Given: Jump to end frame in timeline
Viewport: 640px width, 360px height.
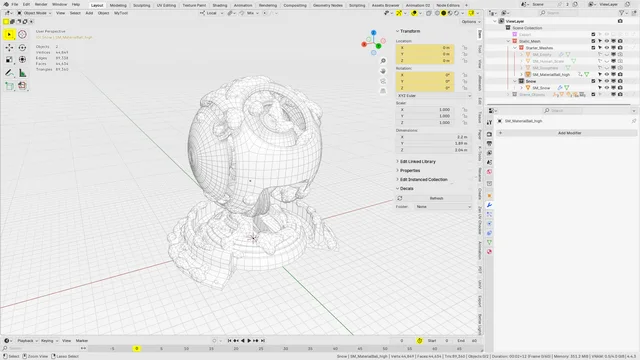Looking at the screenshot, I should (263, 340).
